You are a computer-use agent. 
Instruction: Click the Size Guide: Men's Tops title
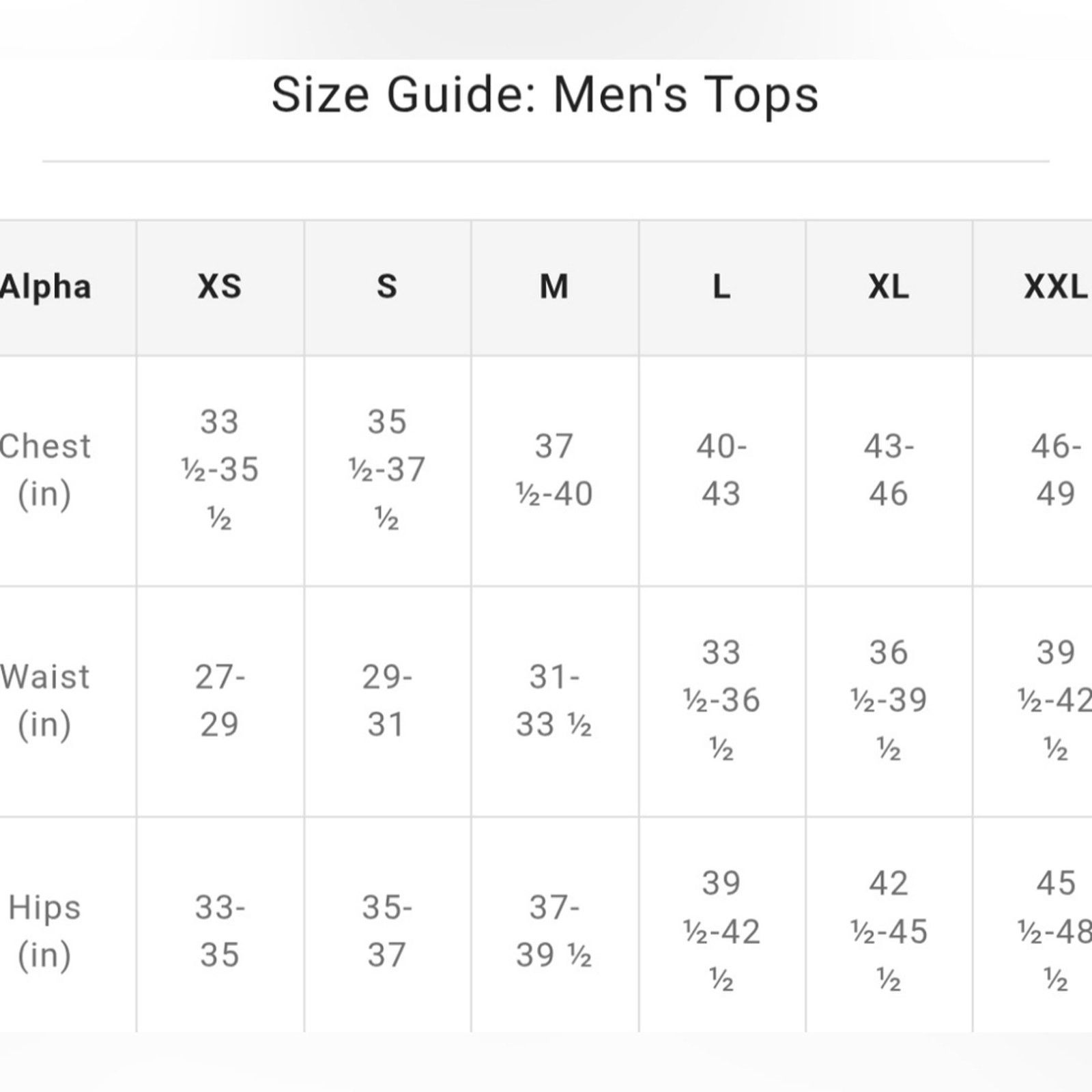(x=545, y=94)
